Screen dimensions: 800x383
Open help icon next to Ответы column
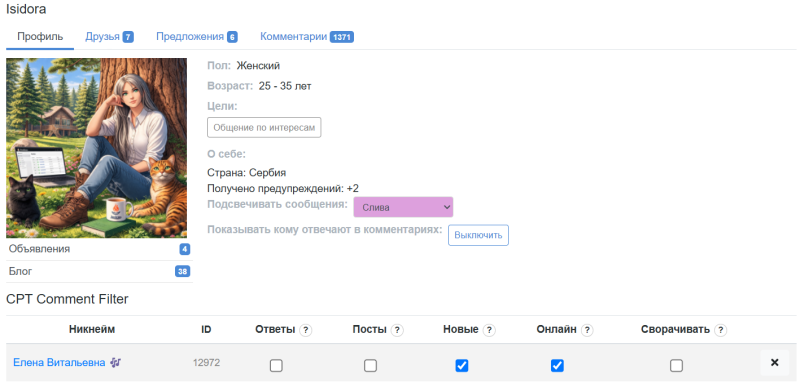(x=306, y=330)
